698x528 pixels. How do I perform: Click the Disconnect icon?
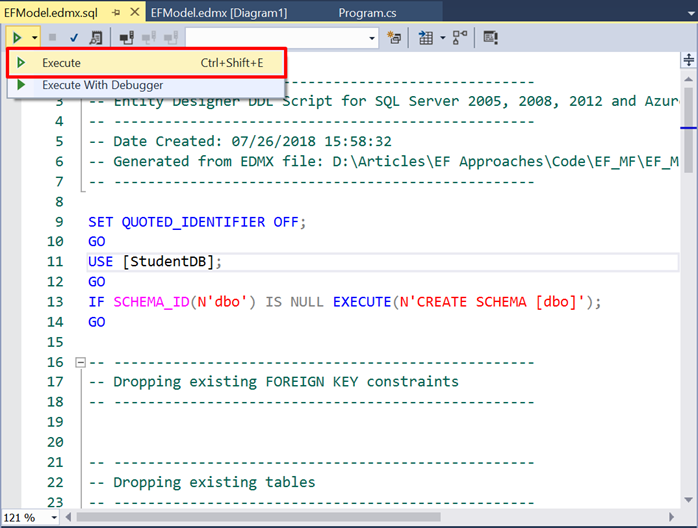coord(149,38)
